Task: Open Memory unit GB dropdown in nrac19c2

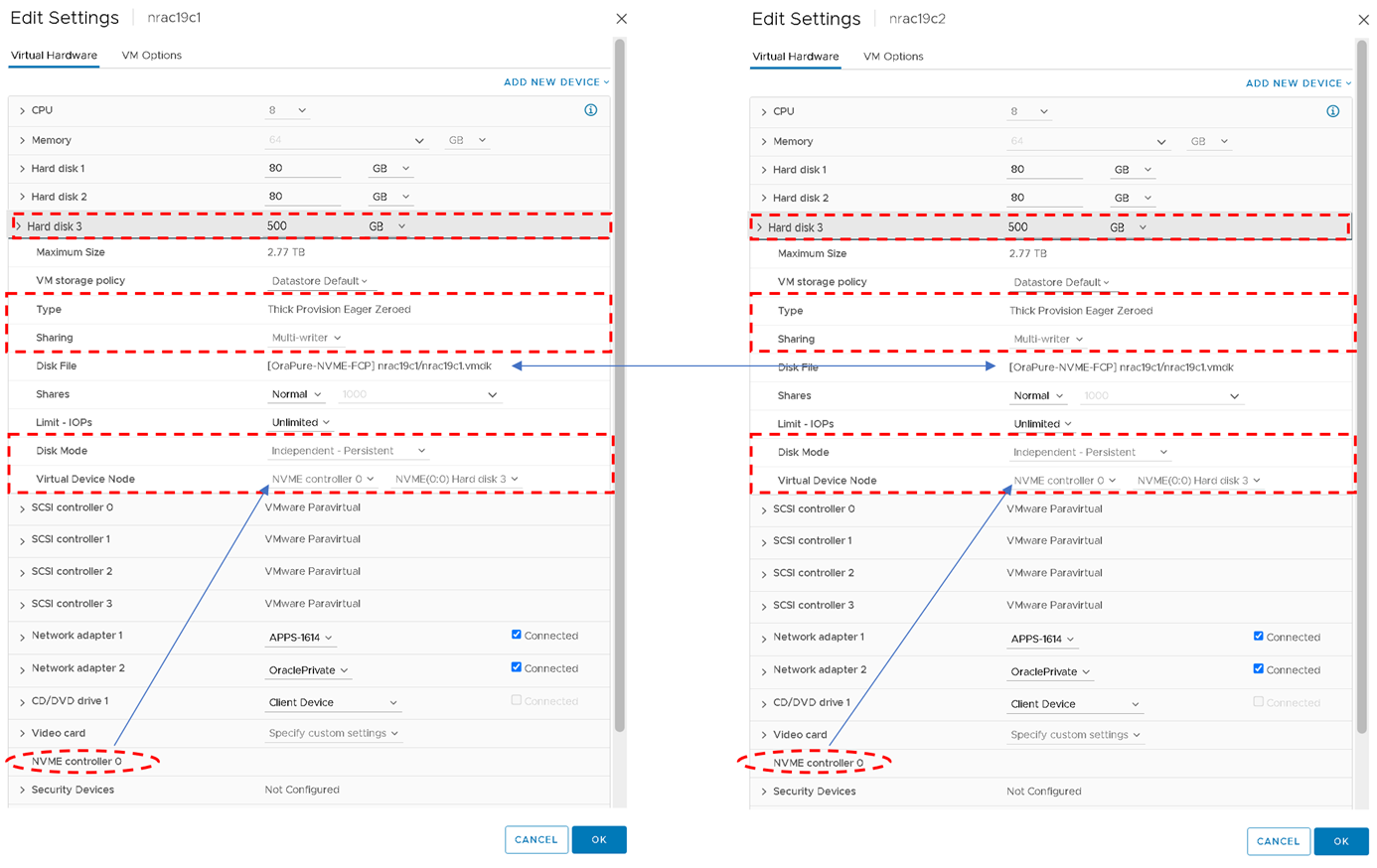Action: pos(1209,141)
